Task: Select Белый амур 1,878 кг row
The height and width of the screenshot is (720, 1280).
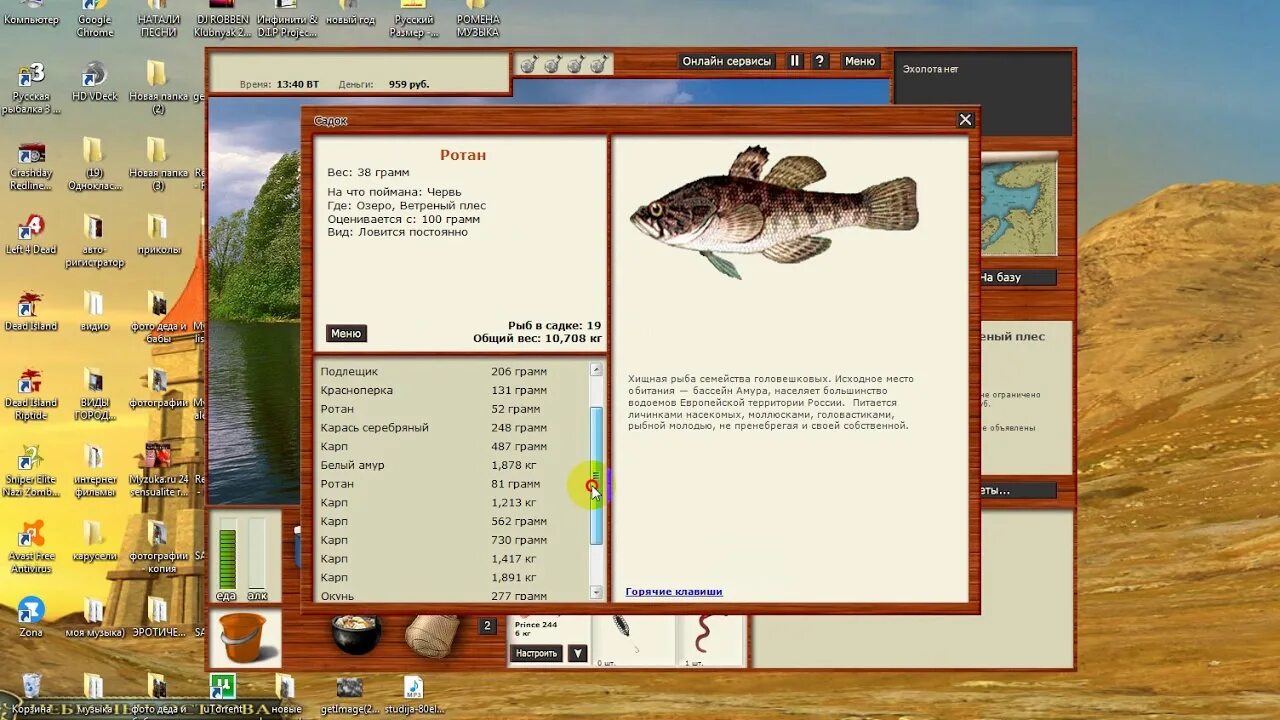Action: (x=453, y=465)
